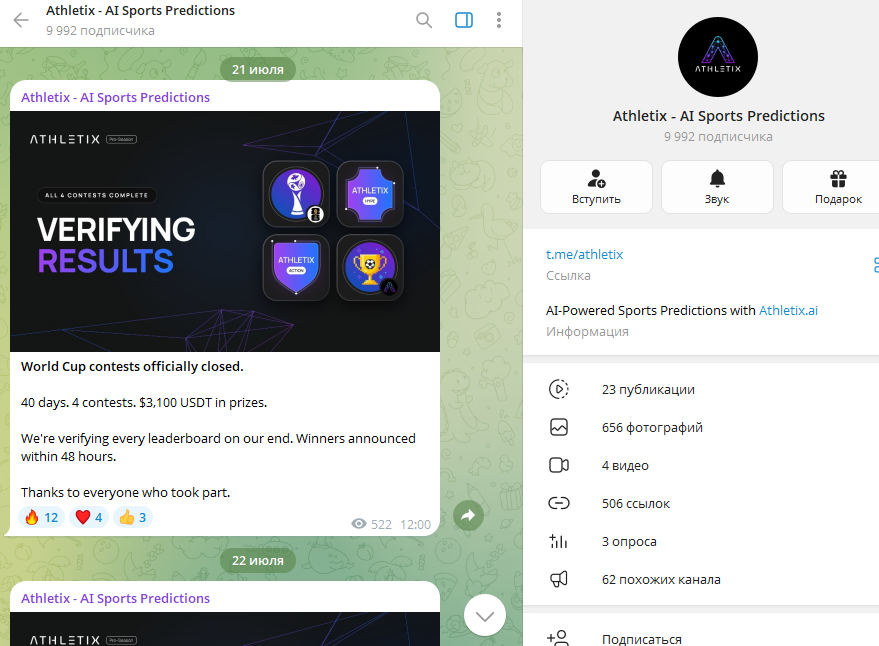Click the forward share arrow button
The image size is (879, 646).
[468, 515]
